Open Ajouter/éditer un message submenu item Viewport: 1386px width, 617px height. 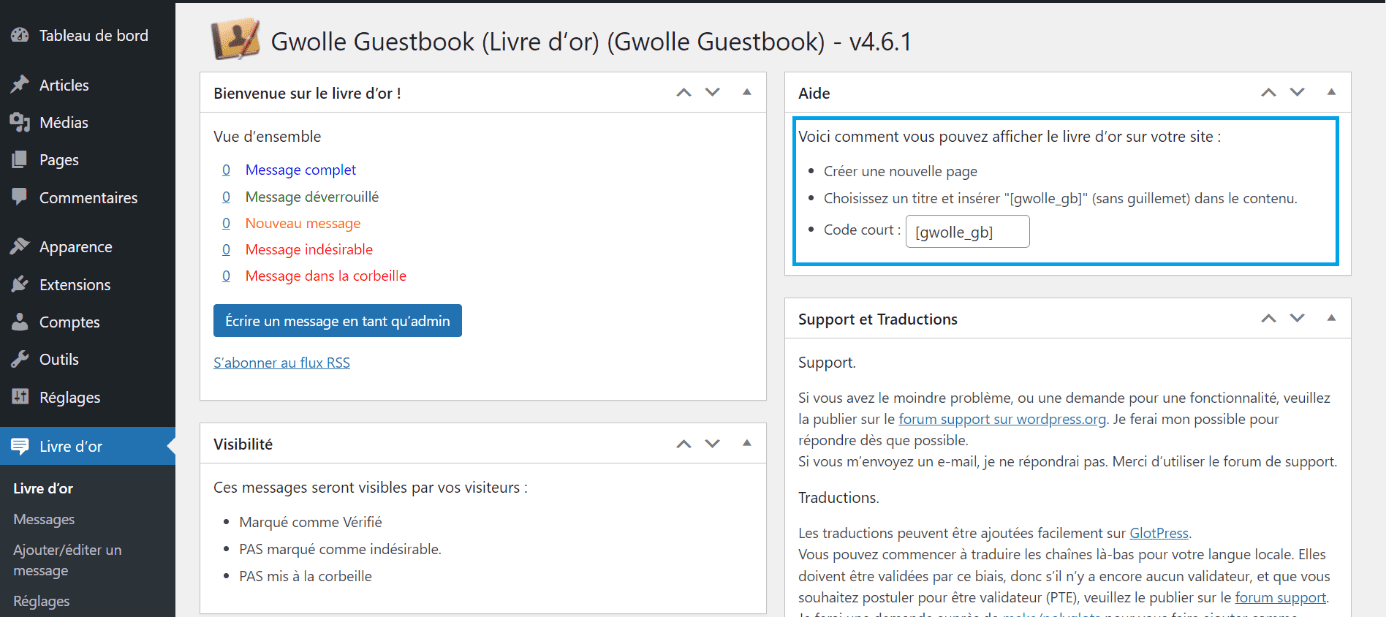point(67,560)
